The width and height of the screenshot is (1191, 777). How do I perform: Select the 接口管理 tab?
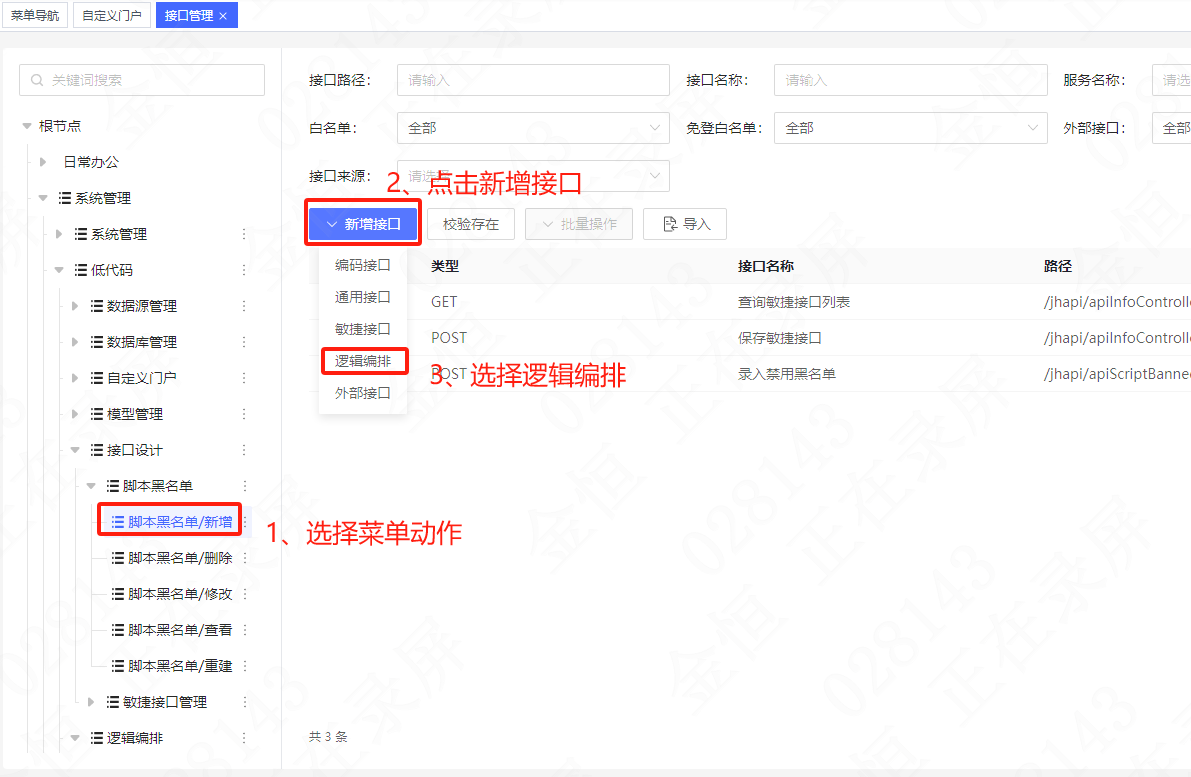tap(189, 15)
